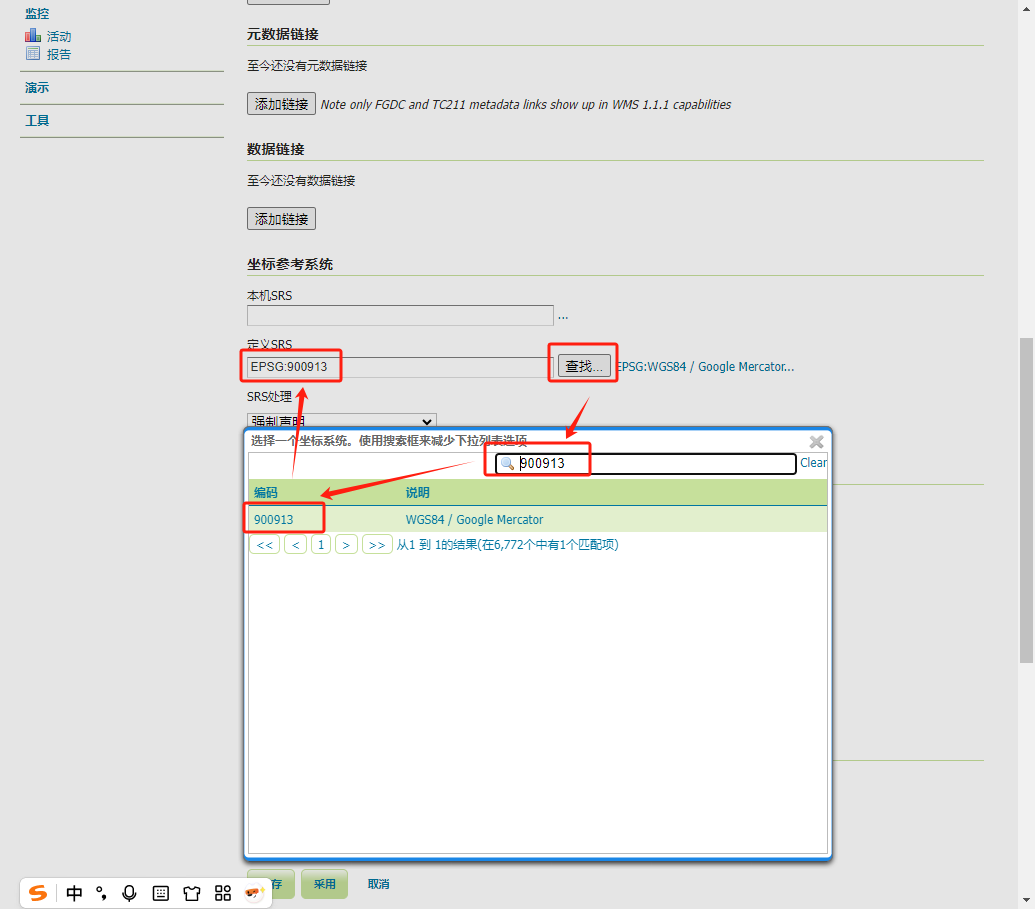Click the ellipsis link beside 本机SRS

pyautogui.click(x=563, y=317)
